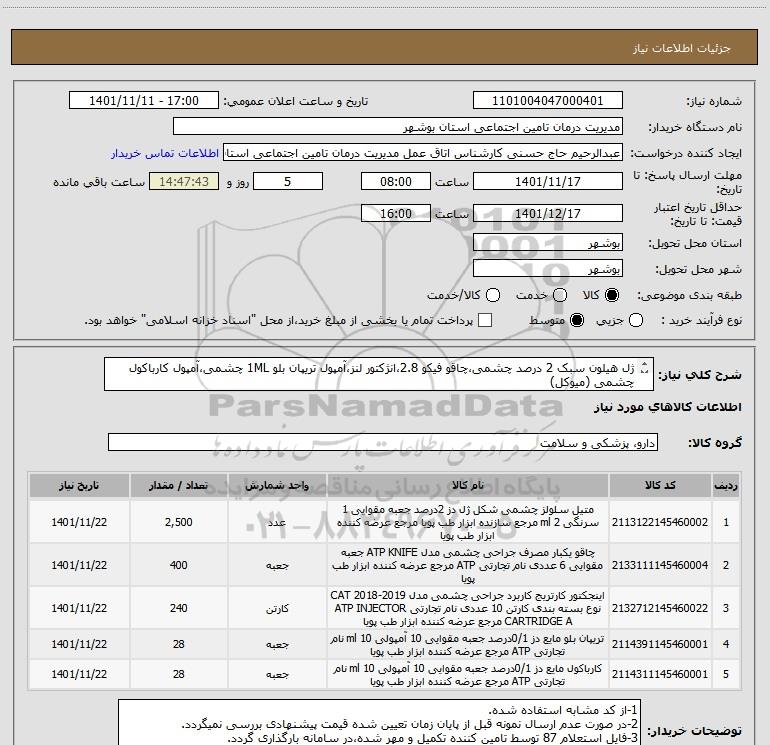The width and height of the screenshot is (770, 745).
Task: Click the ATP KNIFE product name cell
Action: [468, 565]
